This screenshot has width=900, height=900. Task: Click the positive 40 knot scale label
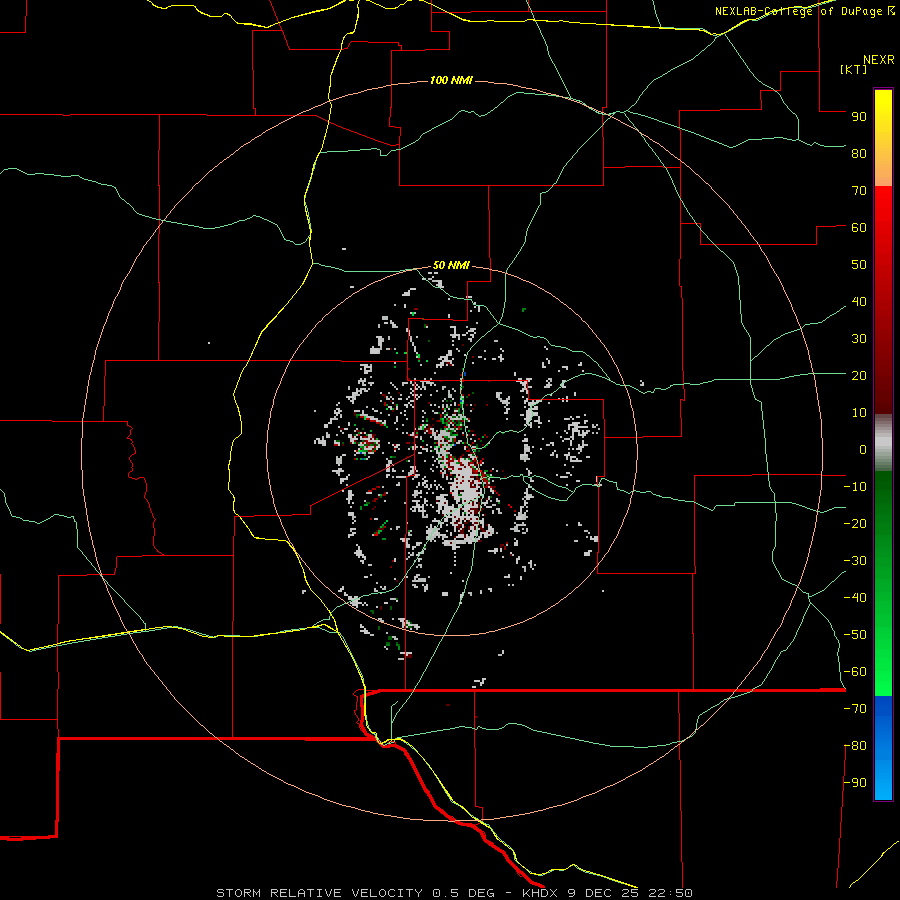859,301
